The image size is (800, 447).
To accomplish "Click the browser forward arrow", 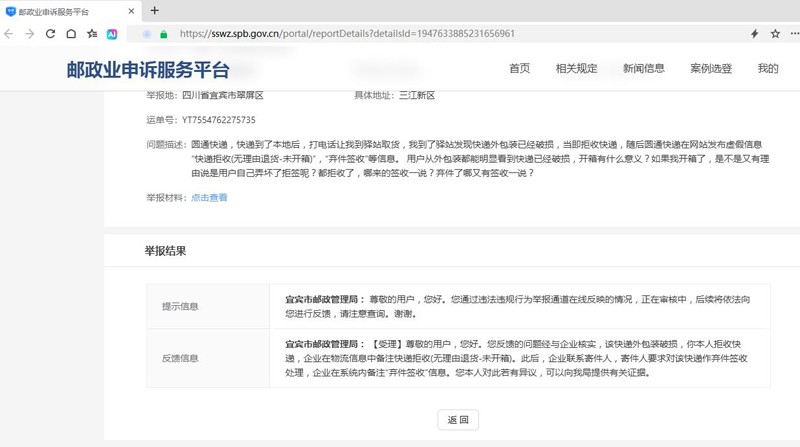I will [29, 33].
